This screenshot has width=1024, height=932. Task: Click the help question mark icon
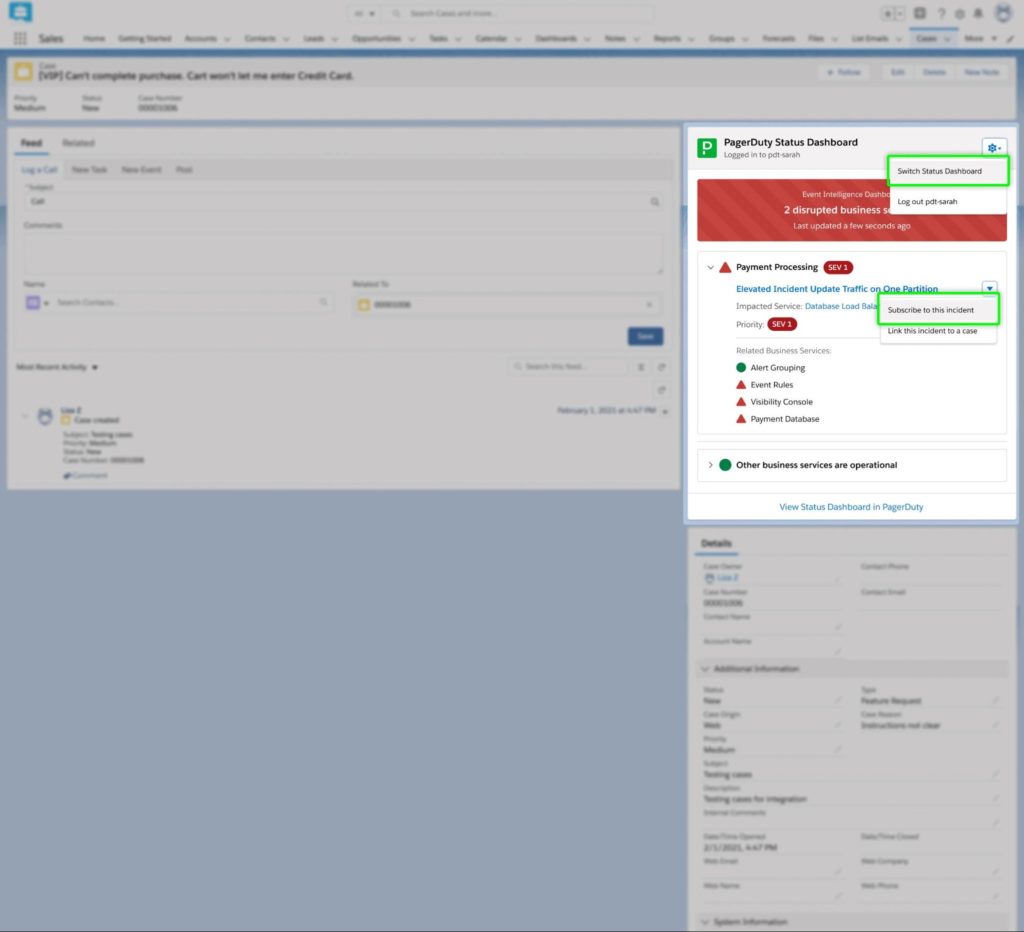[x=941, y=14]
